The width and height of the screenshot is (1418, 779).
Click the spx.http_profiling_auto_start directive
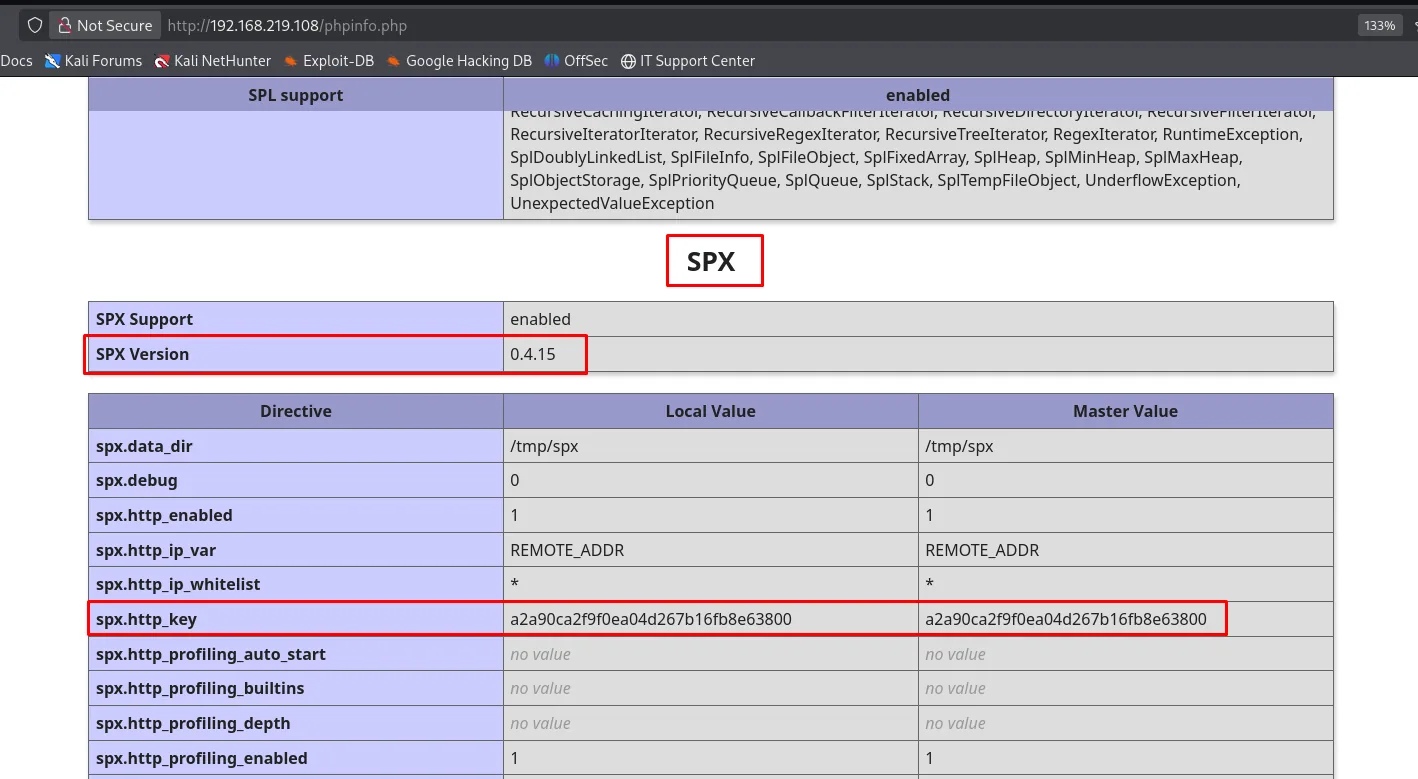click(x=211, y=654)
